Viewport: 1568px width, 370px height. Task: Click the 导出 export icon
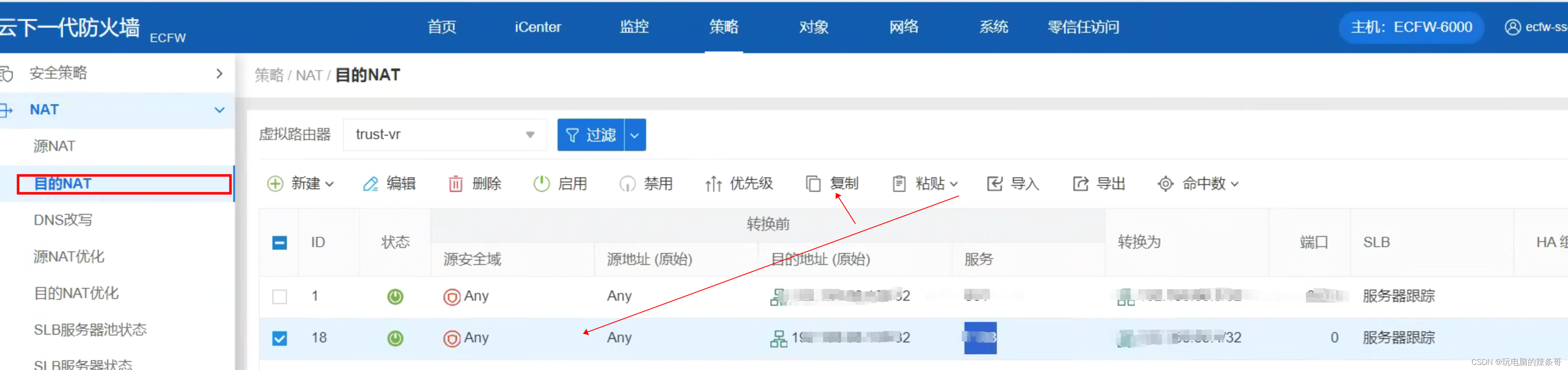point(1080,184)
